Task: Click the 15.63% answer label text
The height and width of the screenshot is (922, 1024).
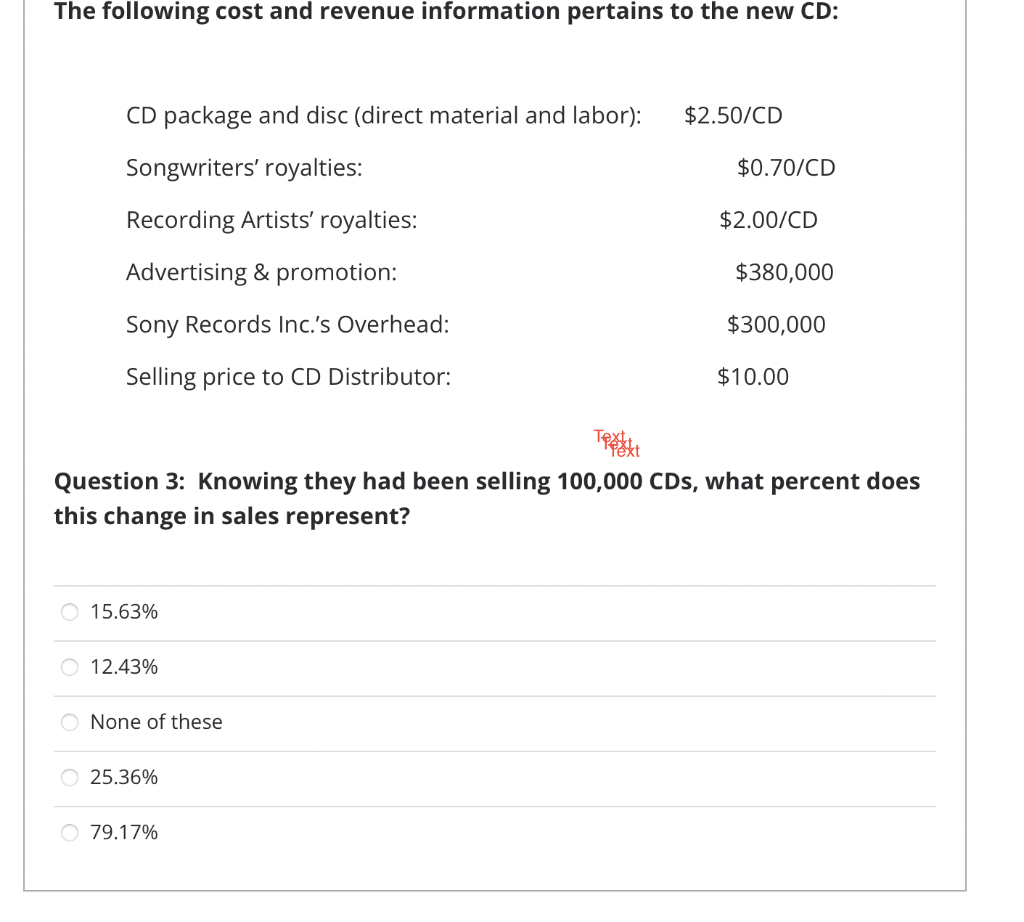Action: point(123,612)
